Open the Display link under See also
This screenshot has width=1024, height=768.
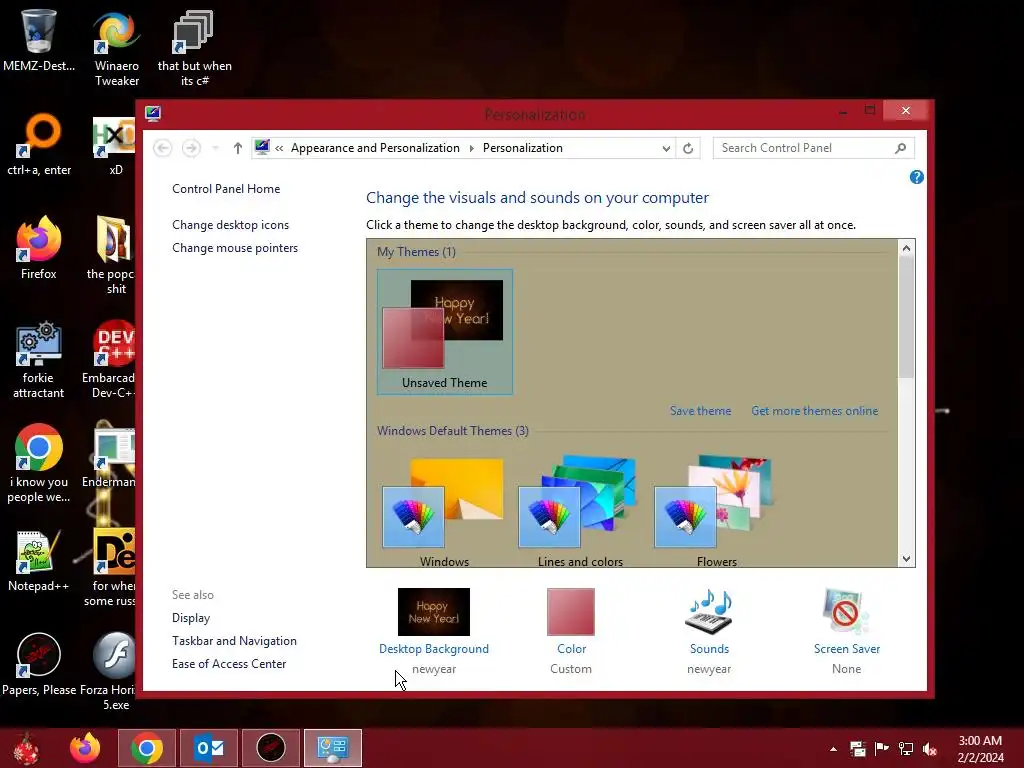(x=191, y=618)
